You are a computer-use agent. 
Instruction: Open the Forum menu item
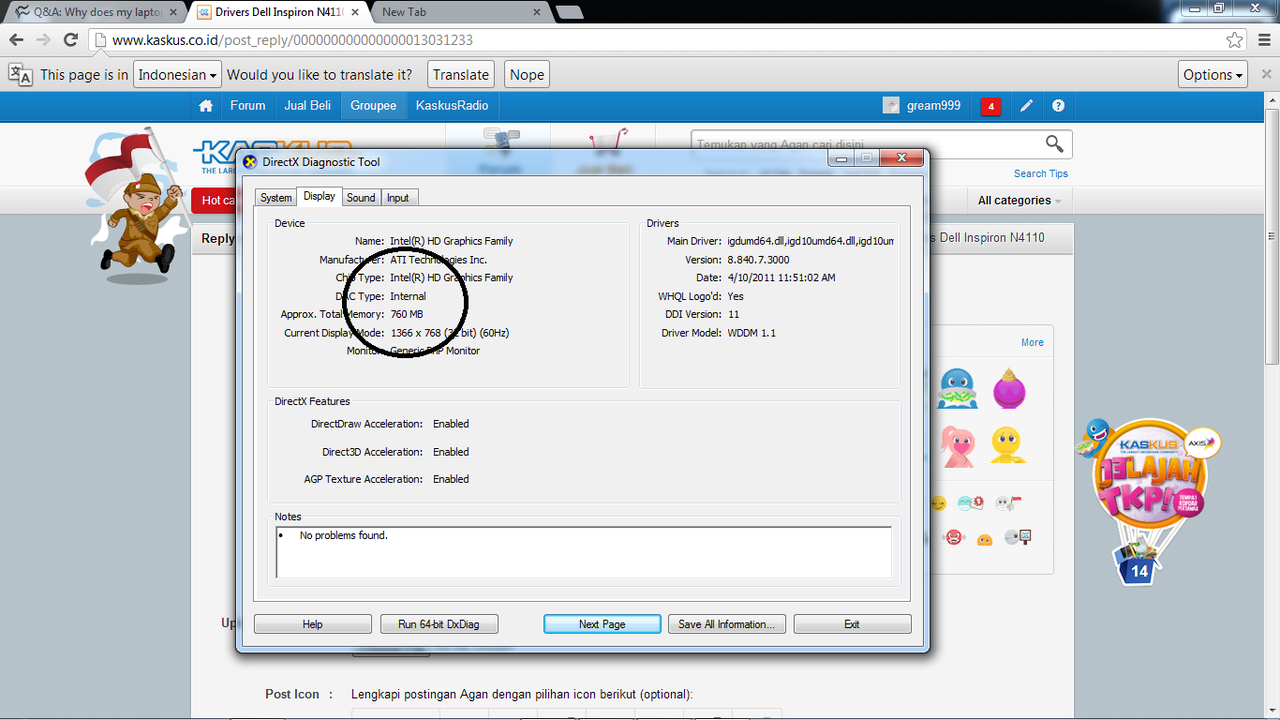[248, 106]
